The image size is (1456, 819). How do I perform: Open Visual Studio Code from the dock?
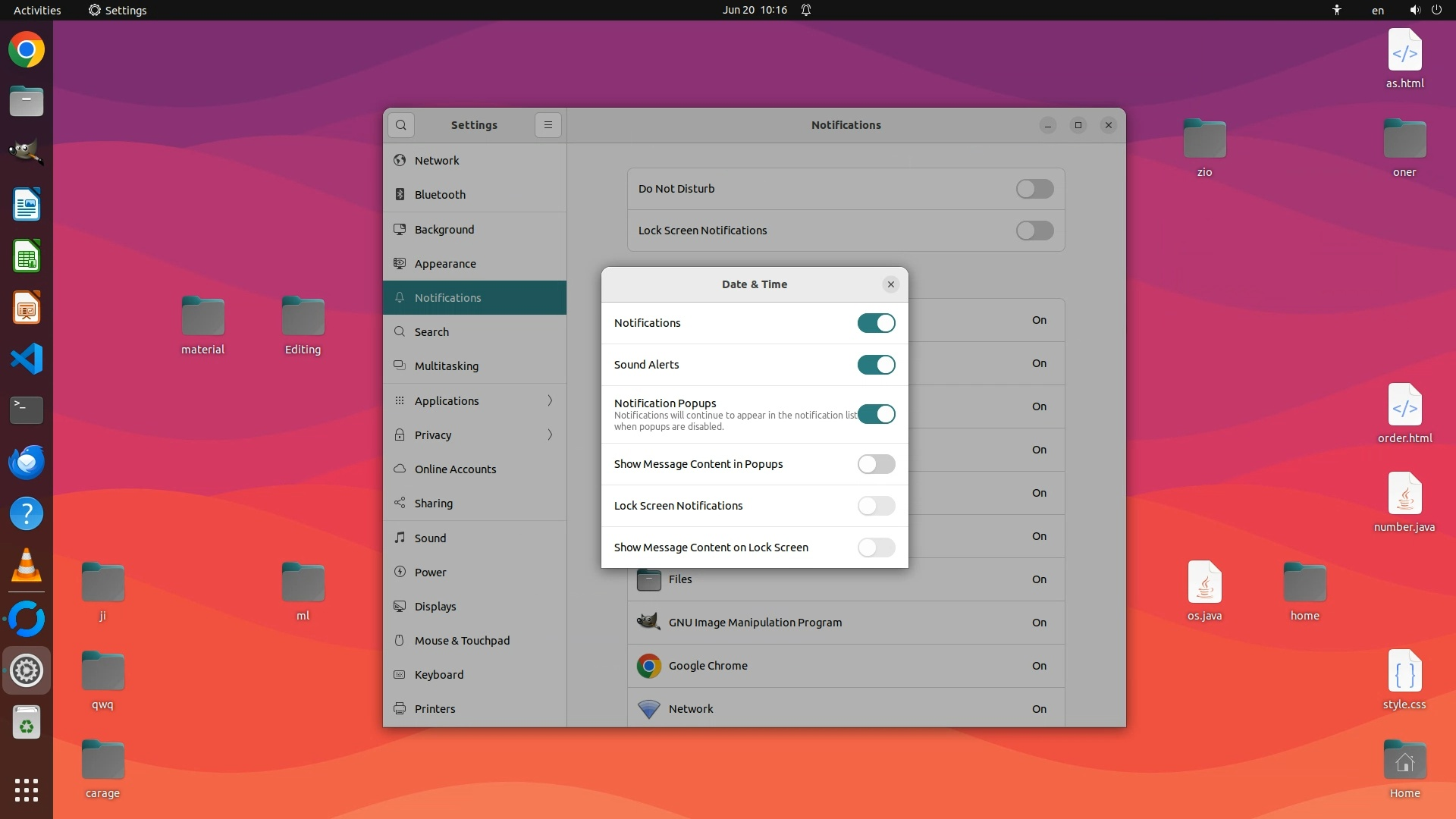(27, 359)
